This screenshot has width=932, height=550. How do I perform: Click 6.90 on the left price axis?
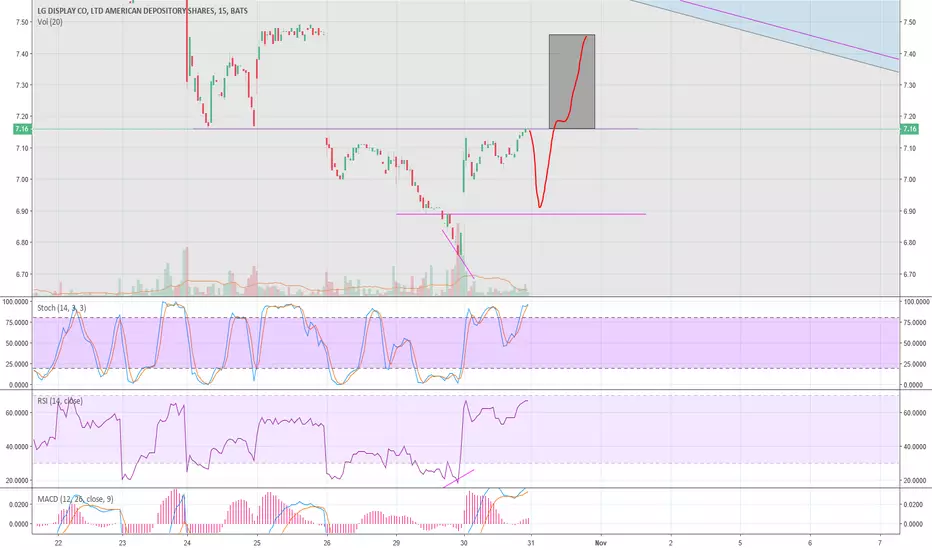tap(23, 211)
